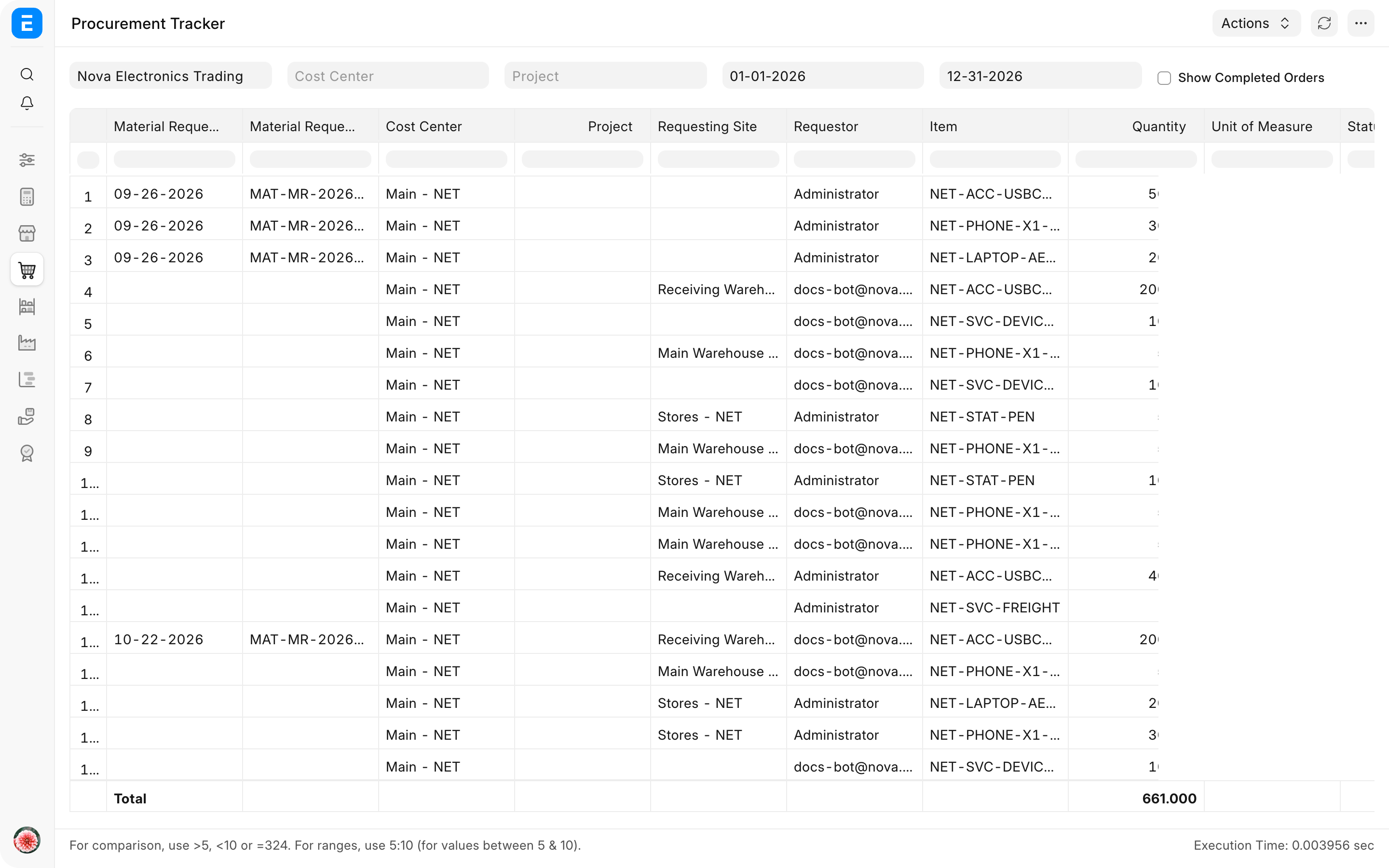1389x868 pixels.
Task: Refresh the Procurement Tracker report
Action: coord(1324,24)
